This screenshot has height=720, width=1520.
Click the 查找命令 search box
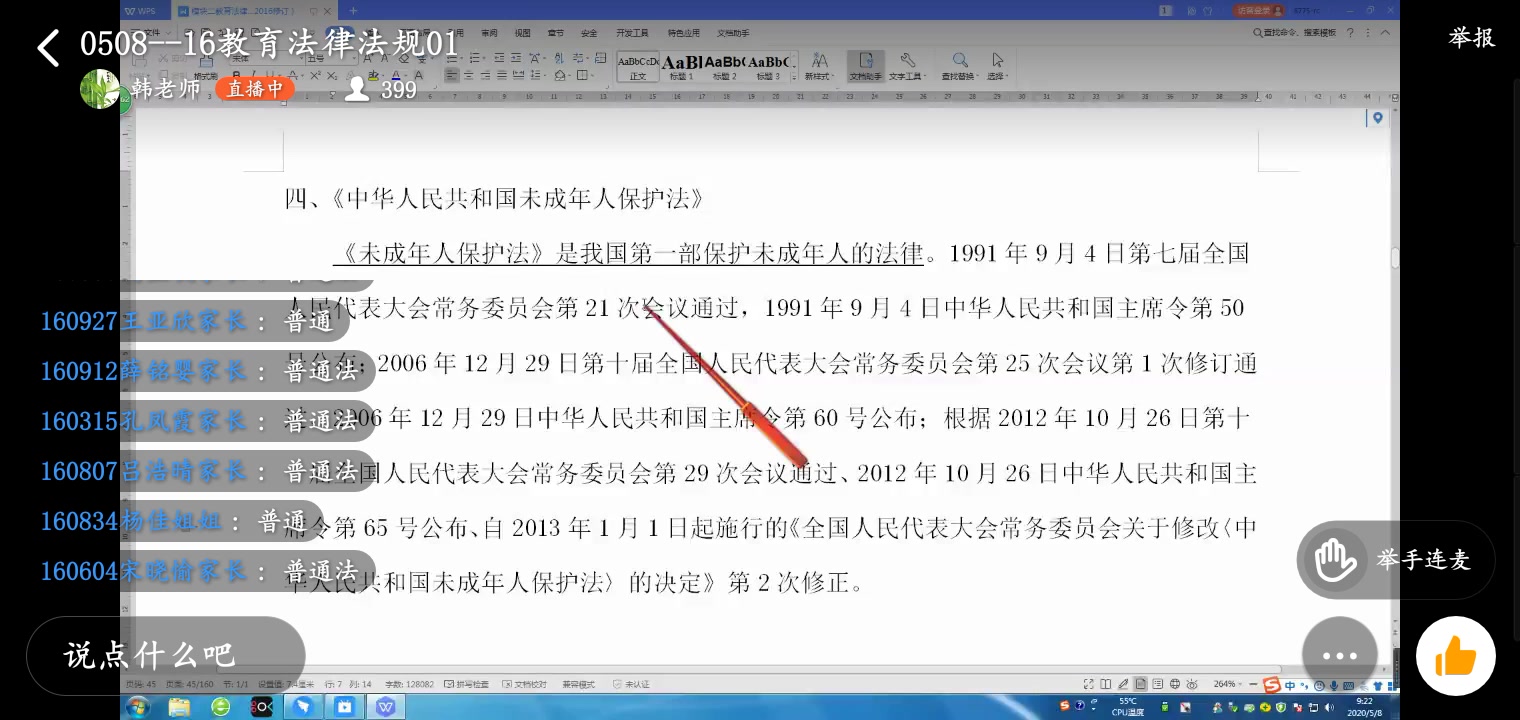point(1294,32)
